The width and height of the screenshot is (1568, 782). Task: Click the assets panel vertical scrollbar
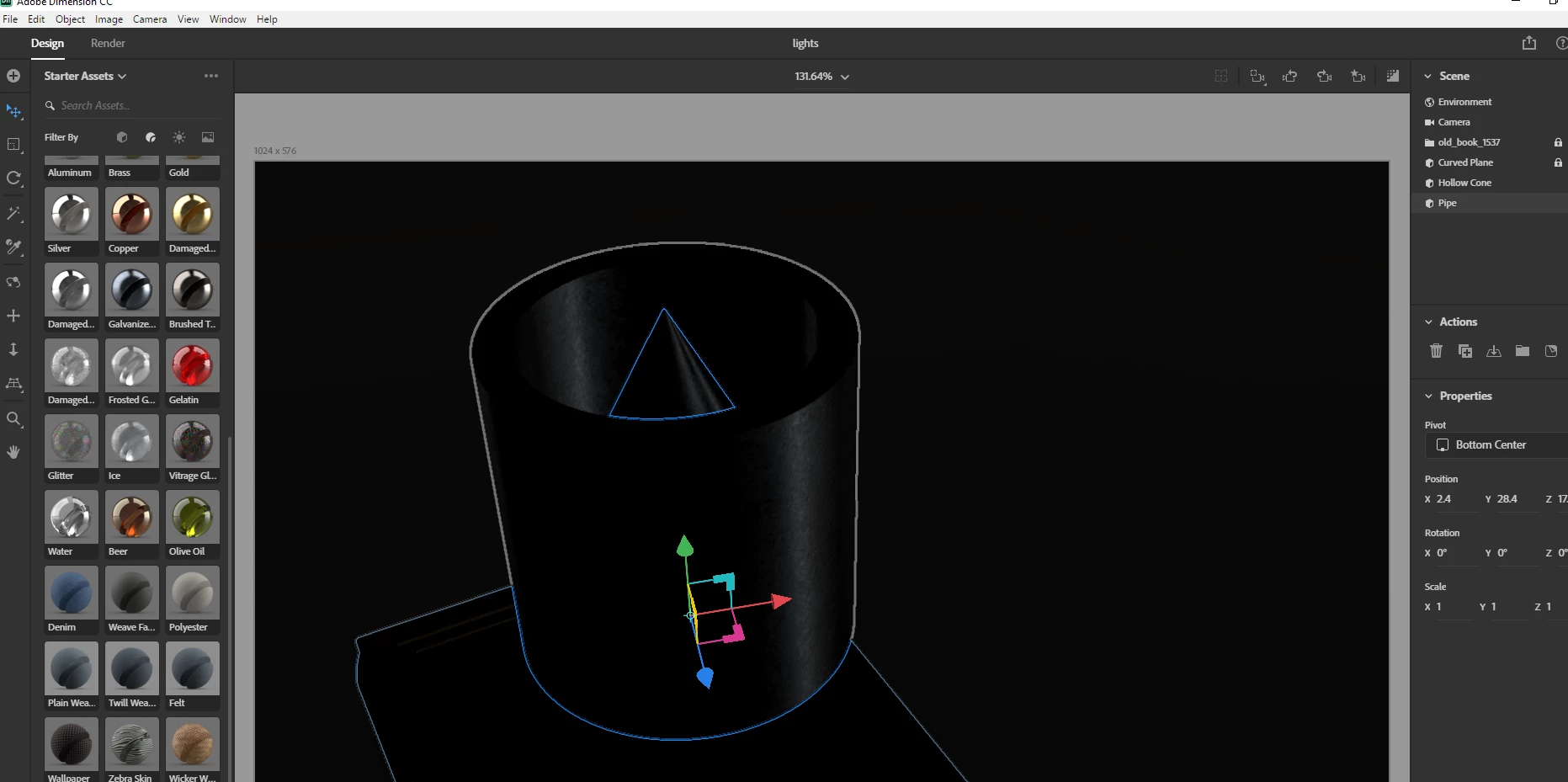coord(230,609)
